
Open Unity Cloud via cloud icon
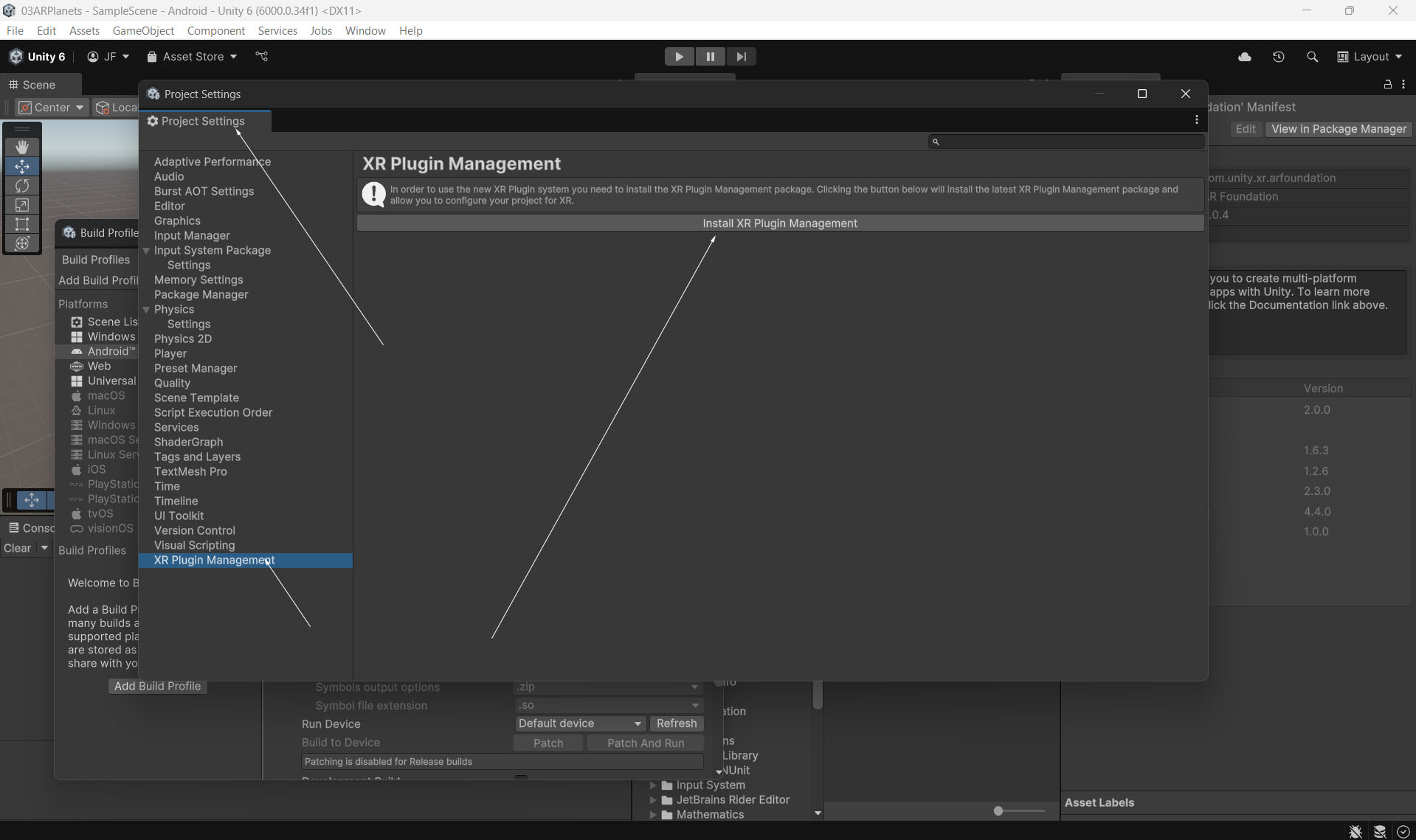(1244, 57)
